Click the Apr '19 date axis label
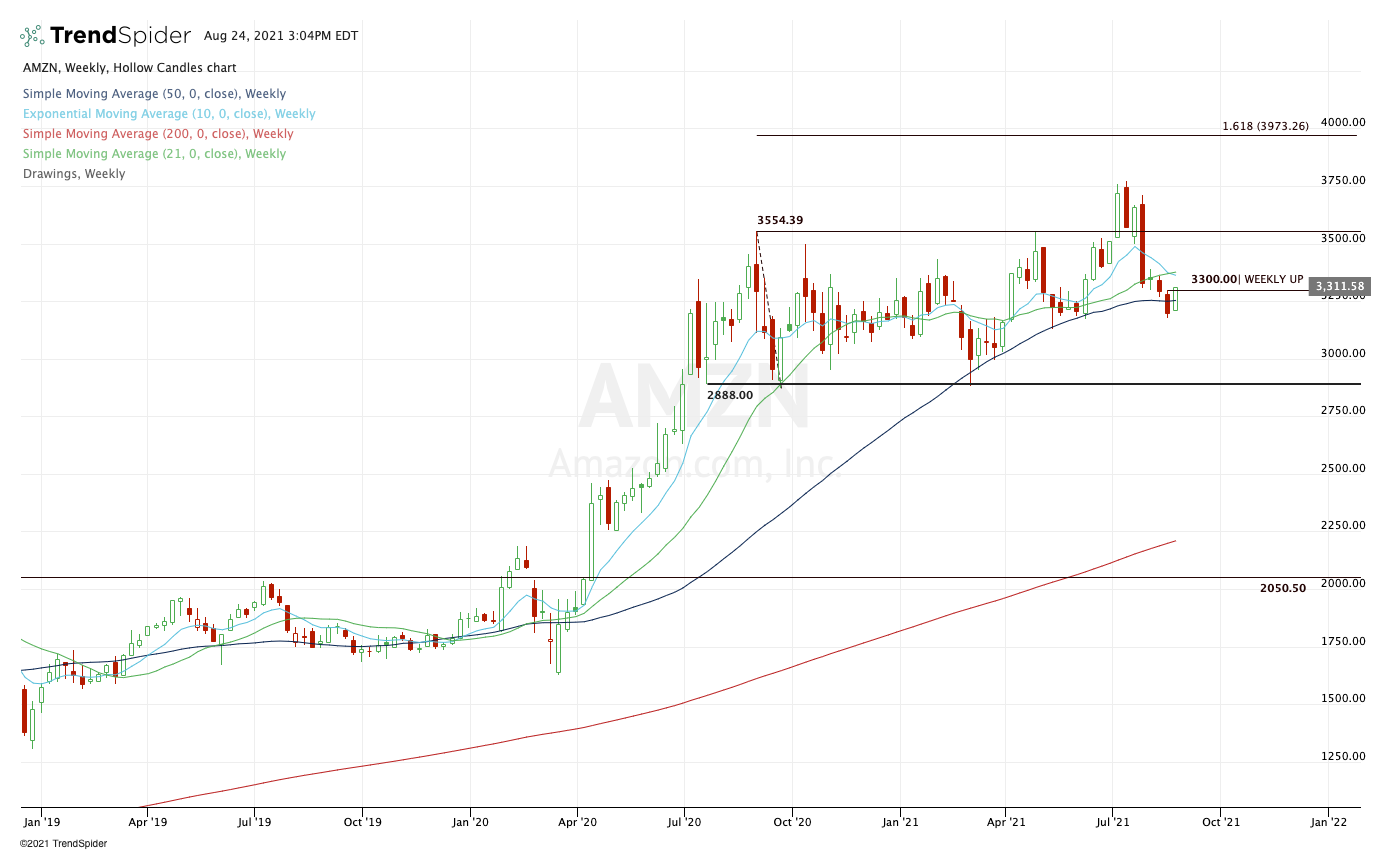Viewport: 1391px width, 853px height. (x=147, y=822)
